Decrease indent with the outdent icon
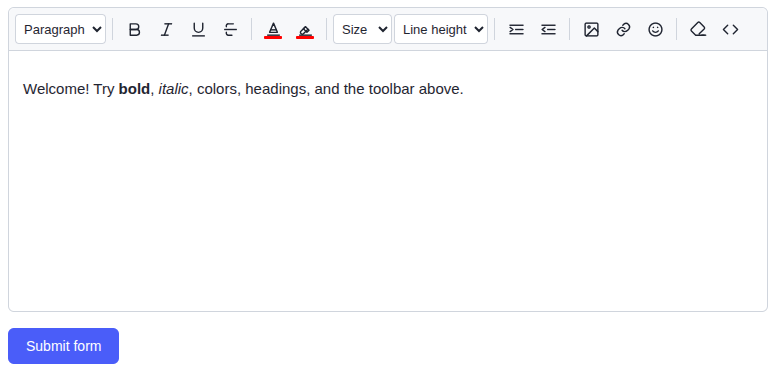 coord(548,30)
